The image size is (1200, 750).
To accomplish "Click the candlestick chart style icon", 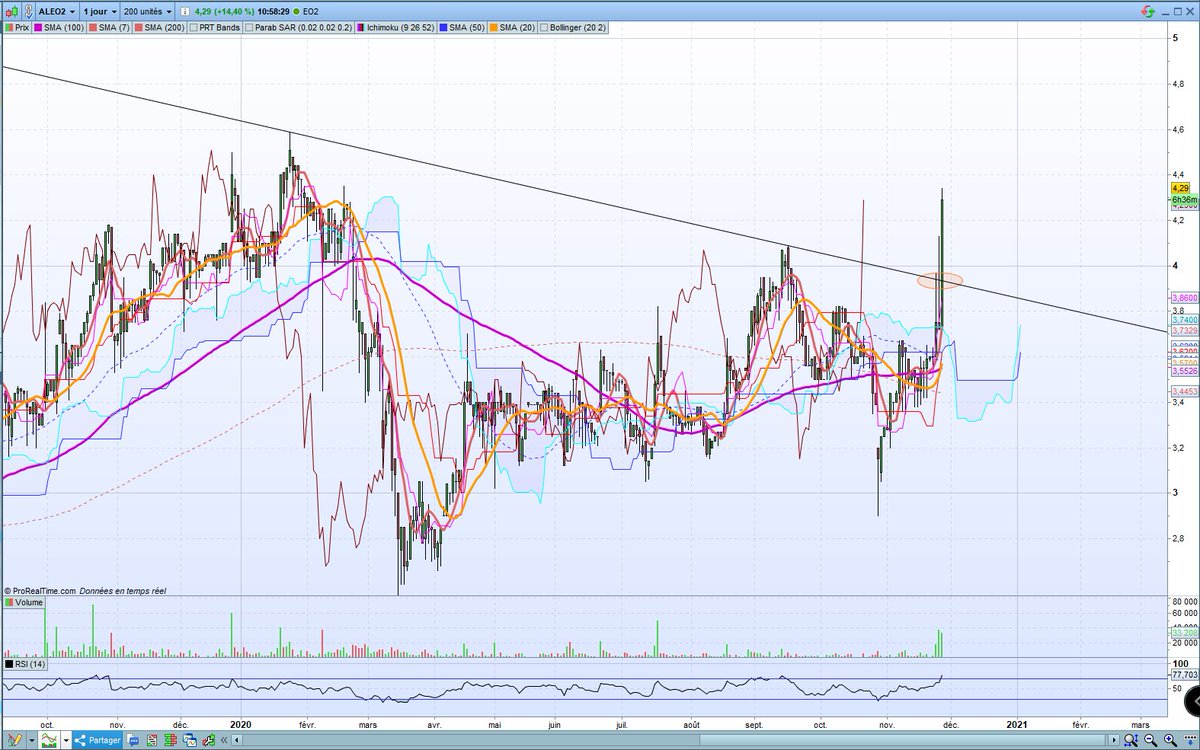I will [12, 12].
